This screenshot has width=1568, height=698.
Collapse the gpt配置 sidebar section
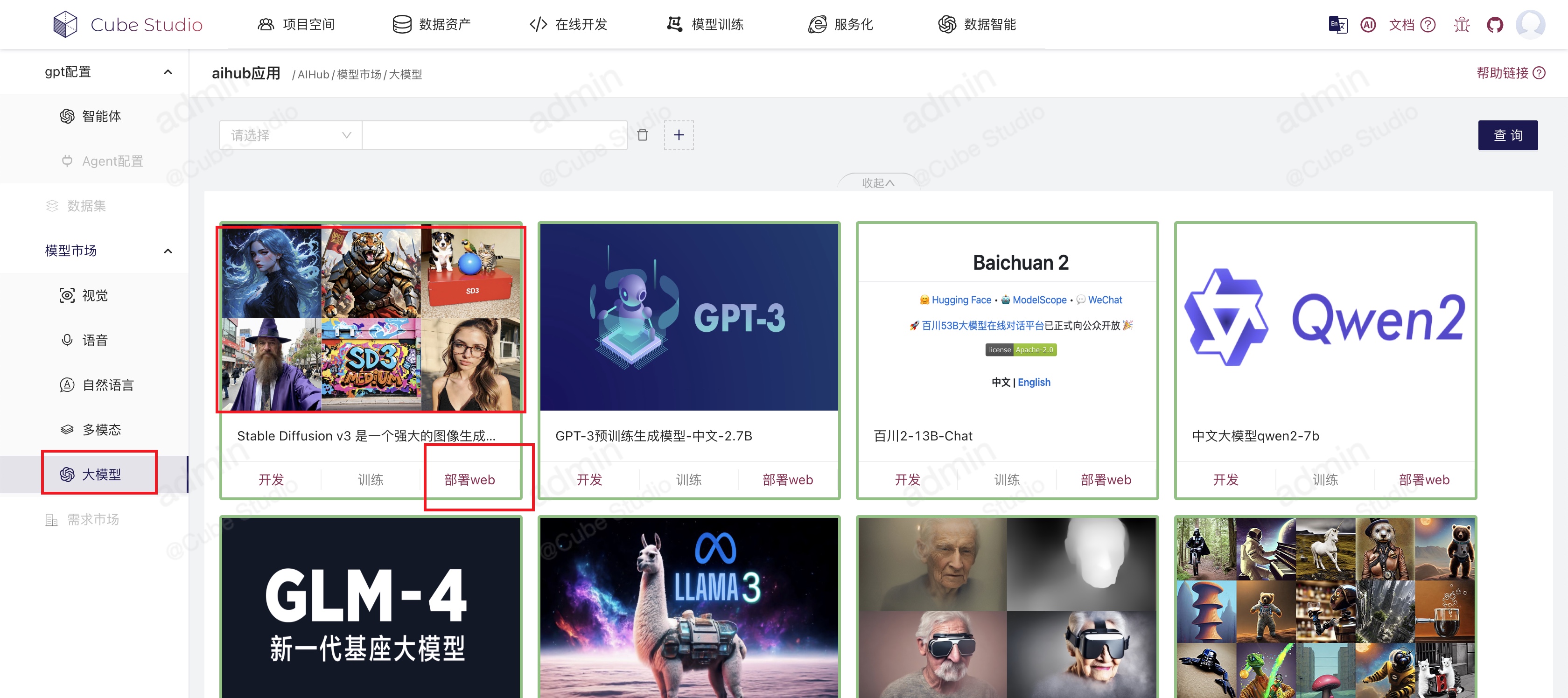168,72
